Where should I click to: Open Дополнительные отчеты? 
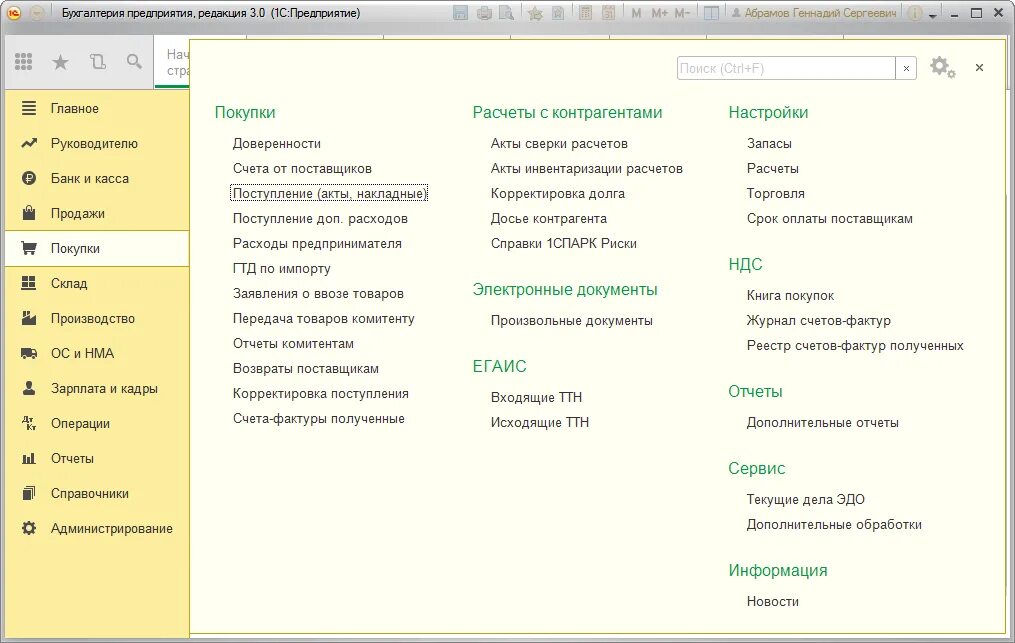pyautogui.click(x=822, y=422)
